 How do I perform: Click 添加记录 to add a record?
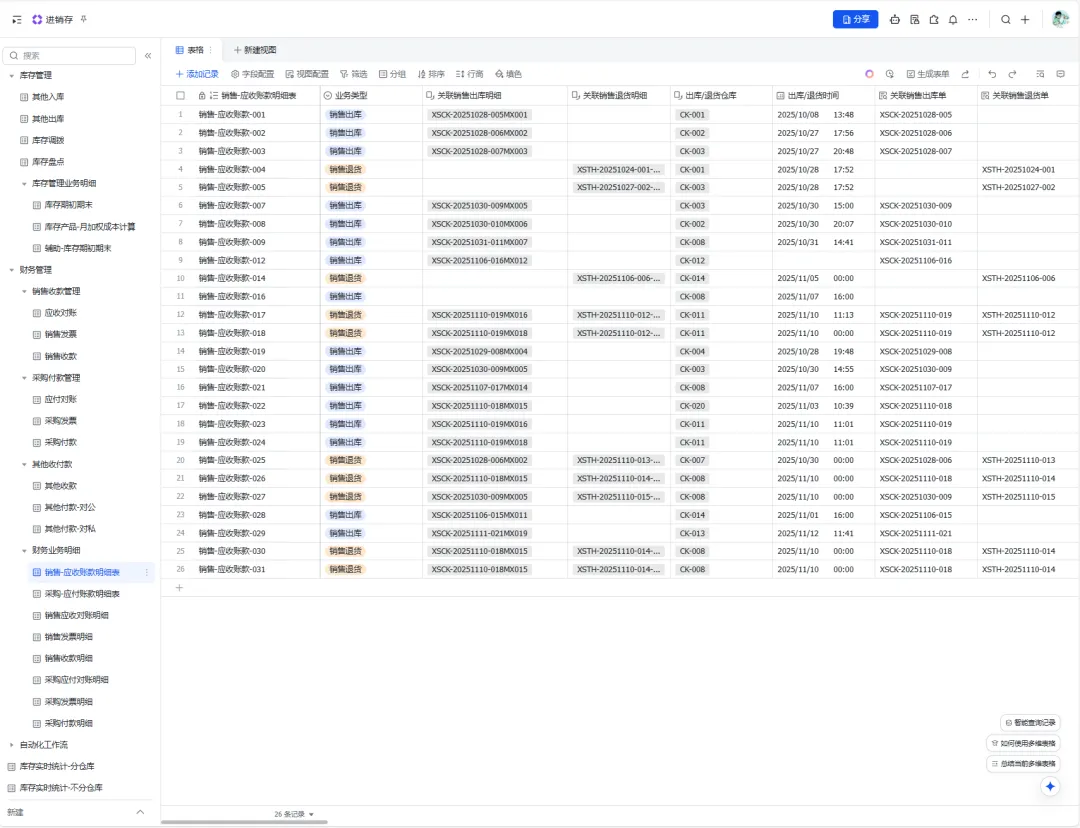click(197, 74)
